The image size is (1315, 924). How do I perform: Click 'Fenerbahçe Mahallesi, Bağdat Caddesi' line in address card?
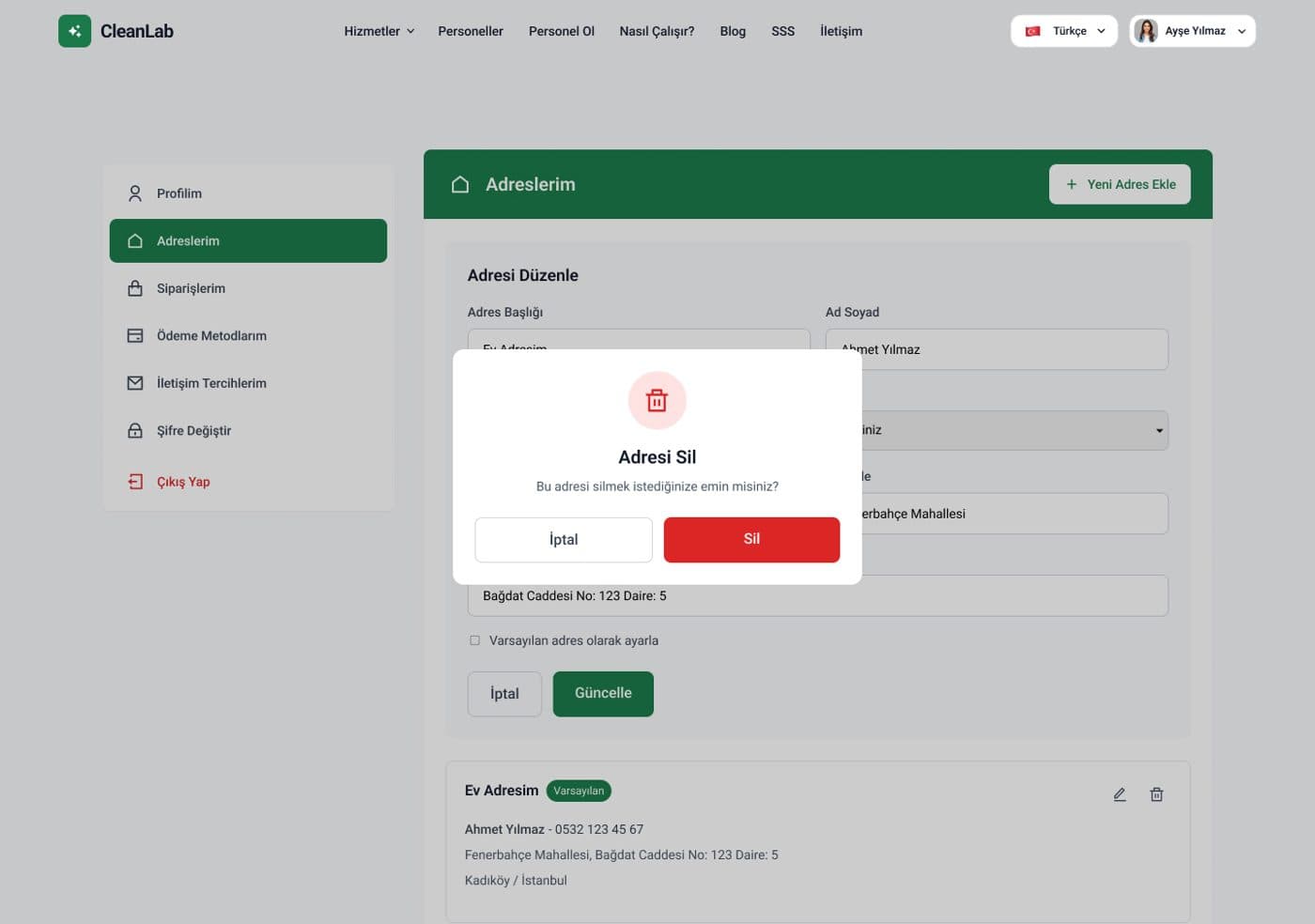tap(622, 855)
